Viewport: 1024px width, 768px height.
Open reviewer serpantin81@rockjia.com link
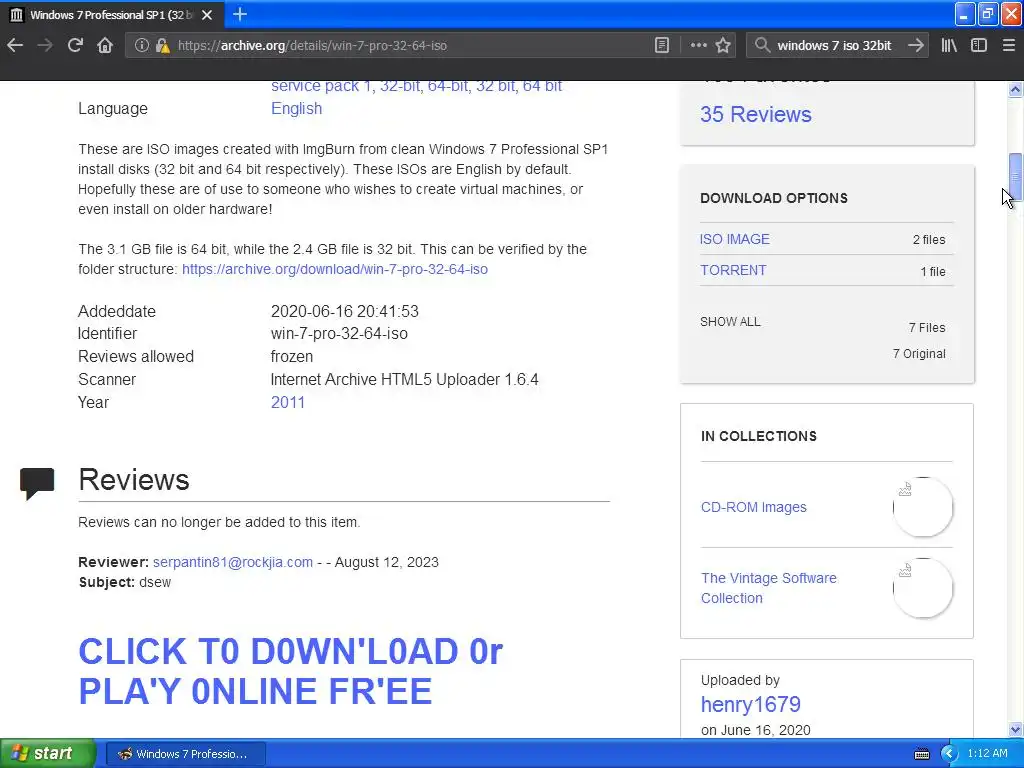[x=232, y=562]
